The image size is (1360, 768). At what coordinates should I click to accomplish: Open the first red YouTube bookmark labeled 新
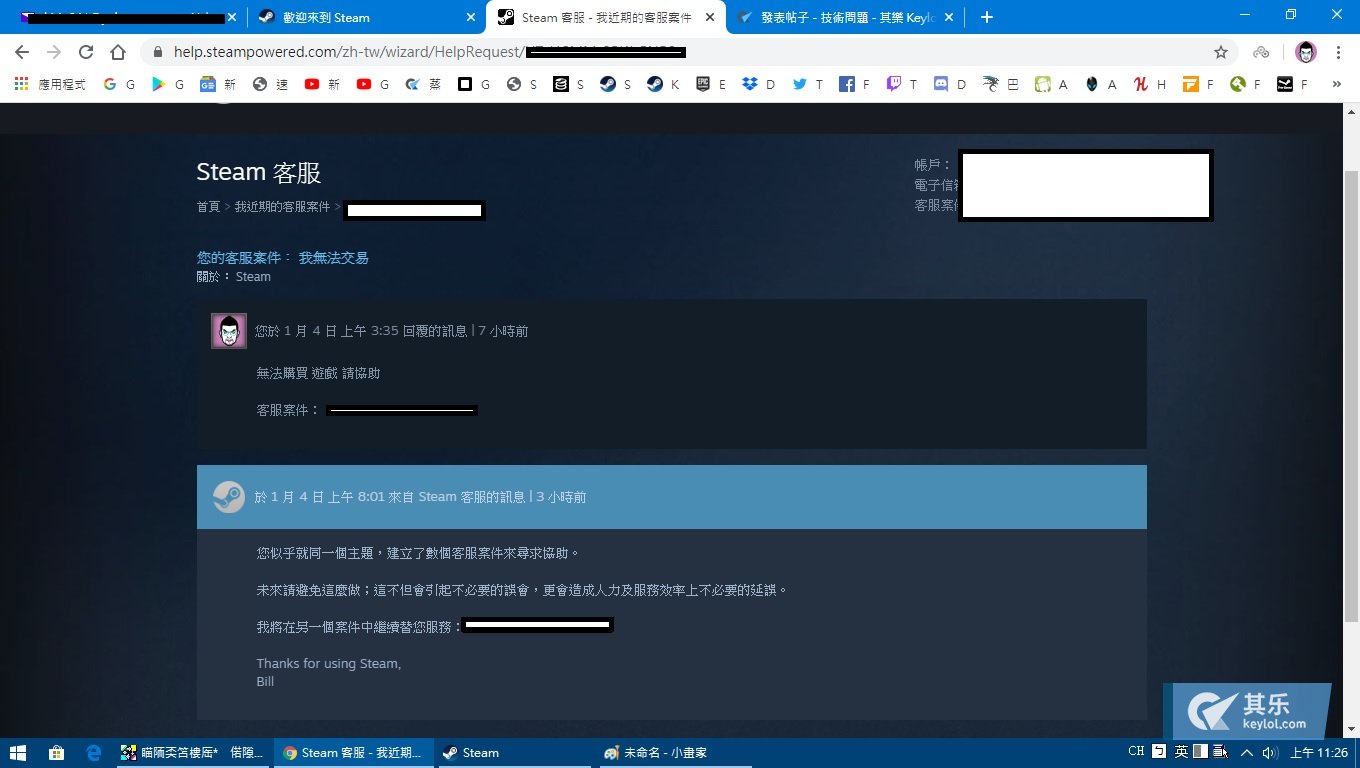coord(322,85)
